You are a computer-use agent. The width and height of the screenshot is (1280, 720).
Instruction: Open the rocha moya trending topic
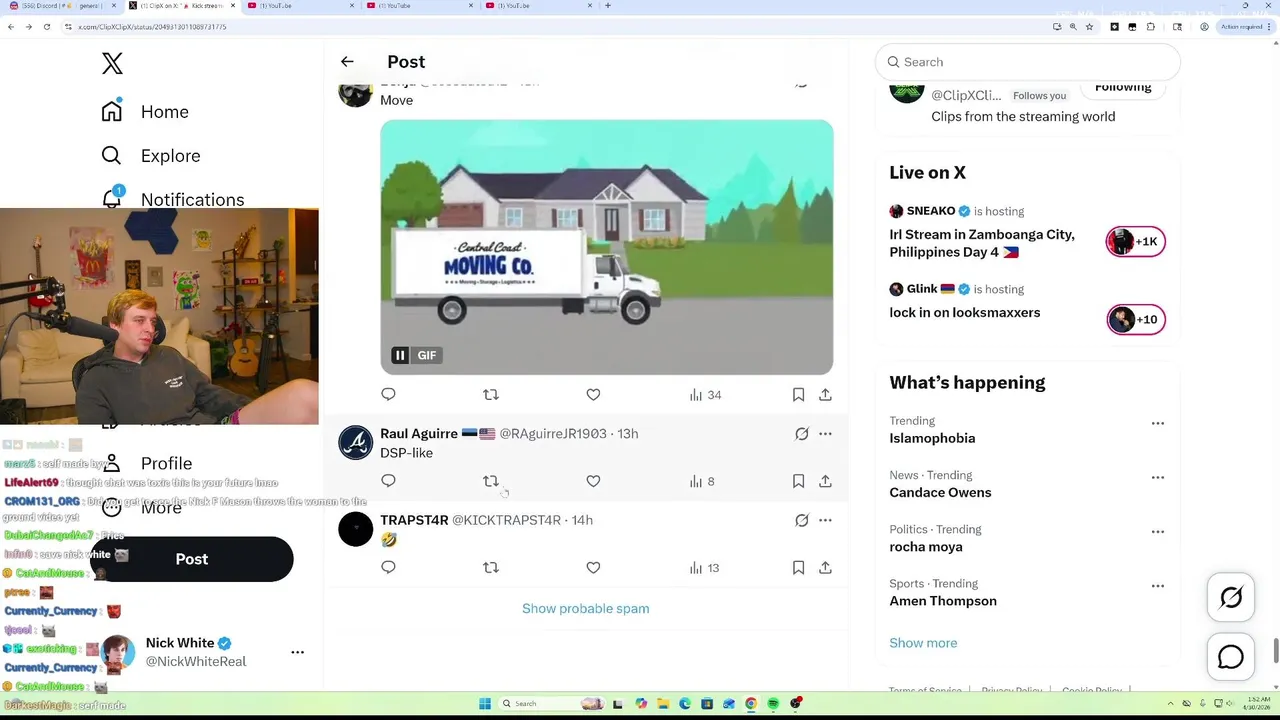tap(926, 547)
